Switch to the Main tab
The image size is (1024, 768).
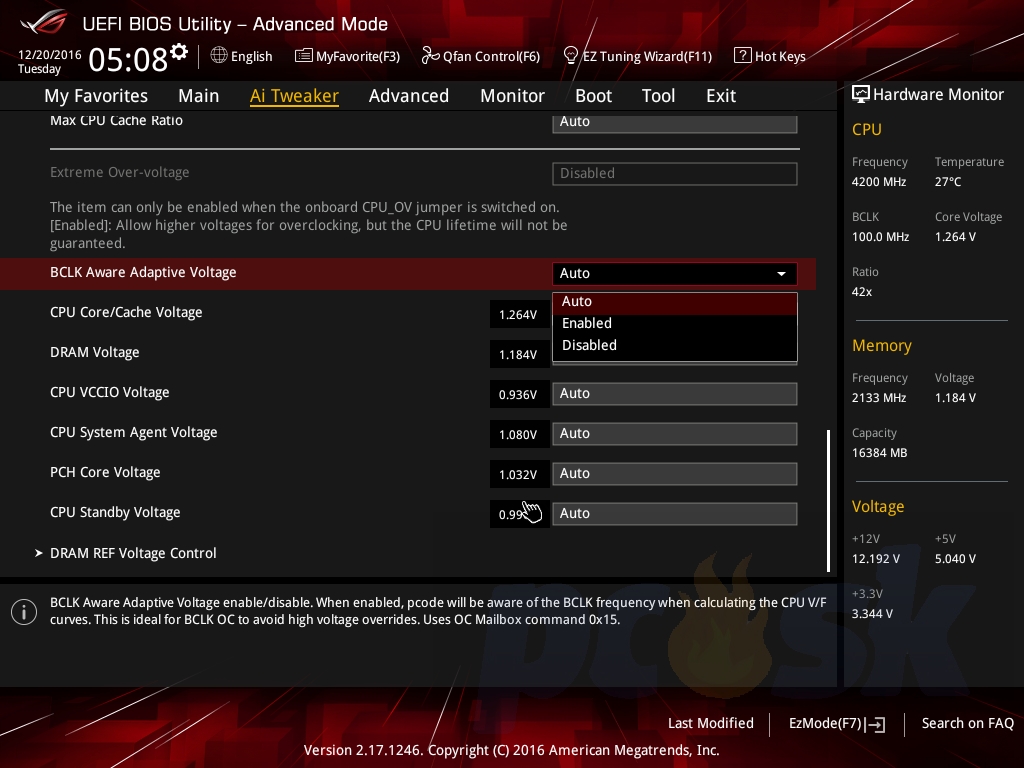199,96
